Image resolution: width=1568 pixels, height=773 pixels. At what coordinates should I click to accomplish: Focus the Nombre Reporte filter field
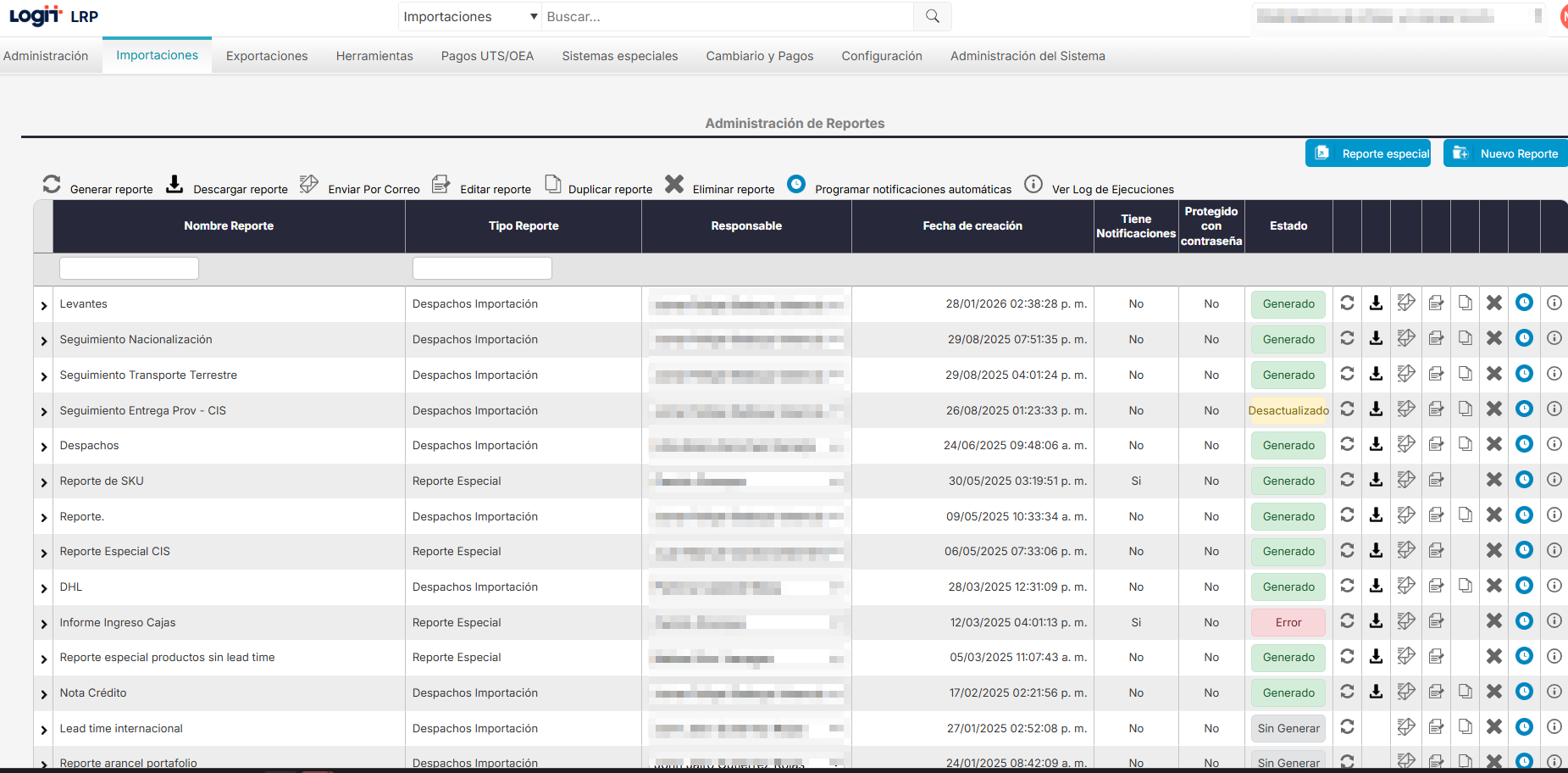129,269
